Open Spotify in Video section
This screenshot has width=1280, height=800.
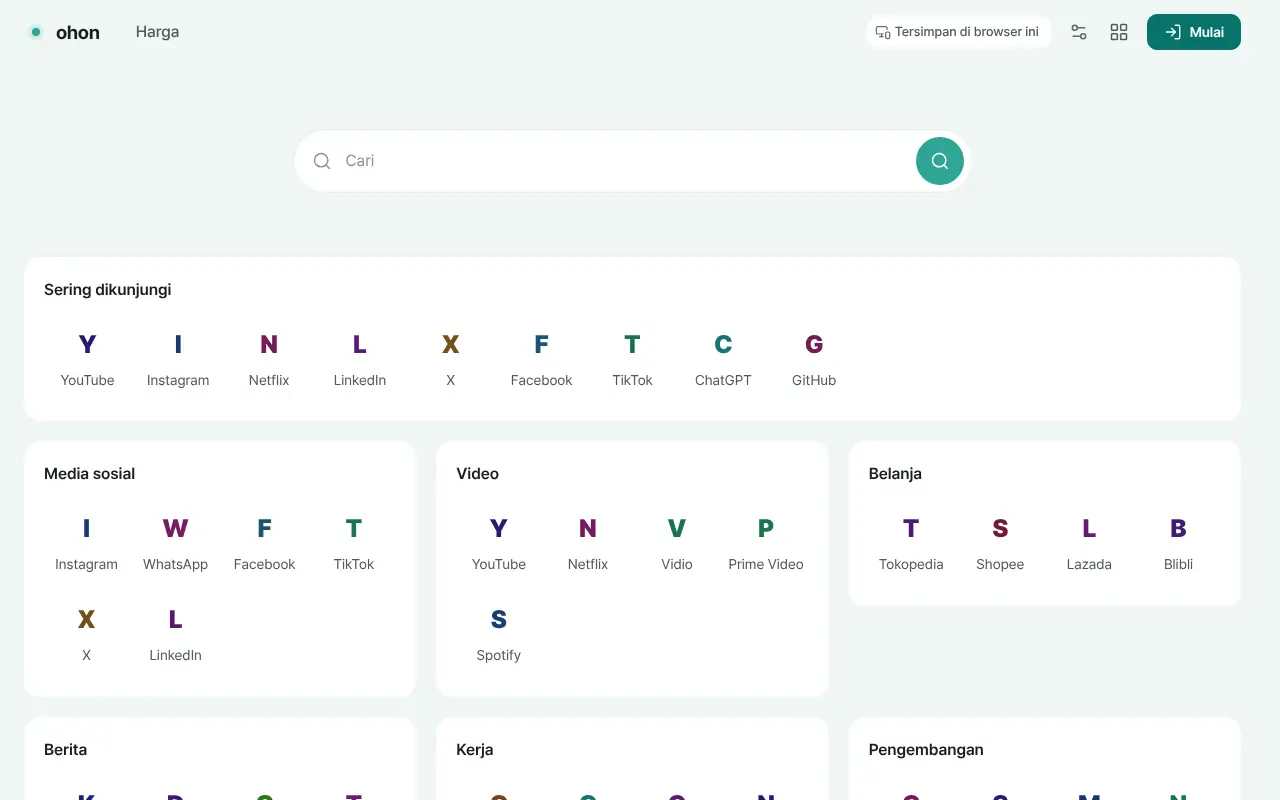tap(499, 634)
